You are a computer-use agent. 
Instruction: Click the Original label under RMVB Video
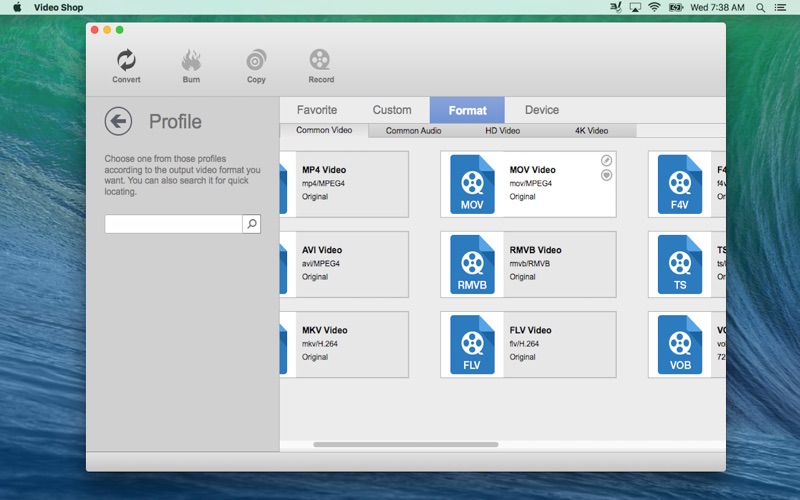(x=522, y=277)
